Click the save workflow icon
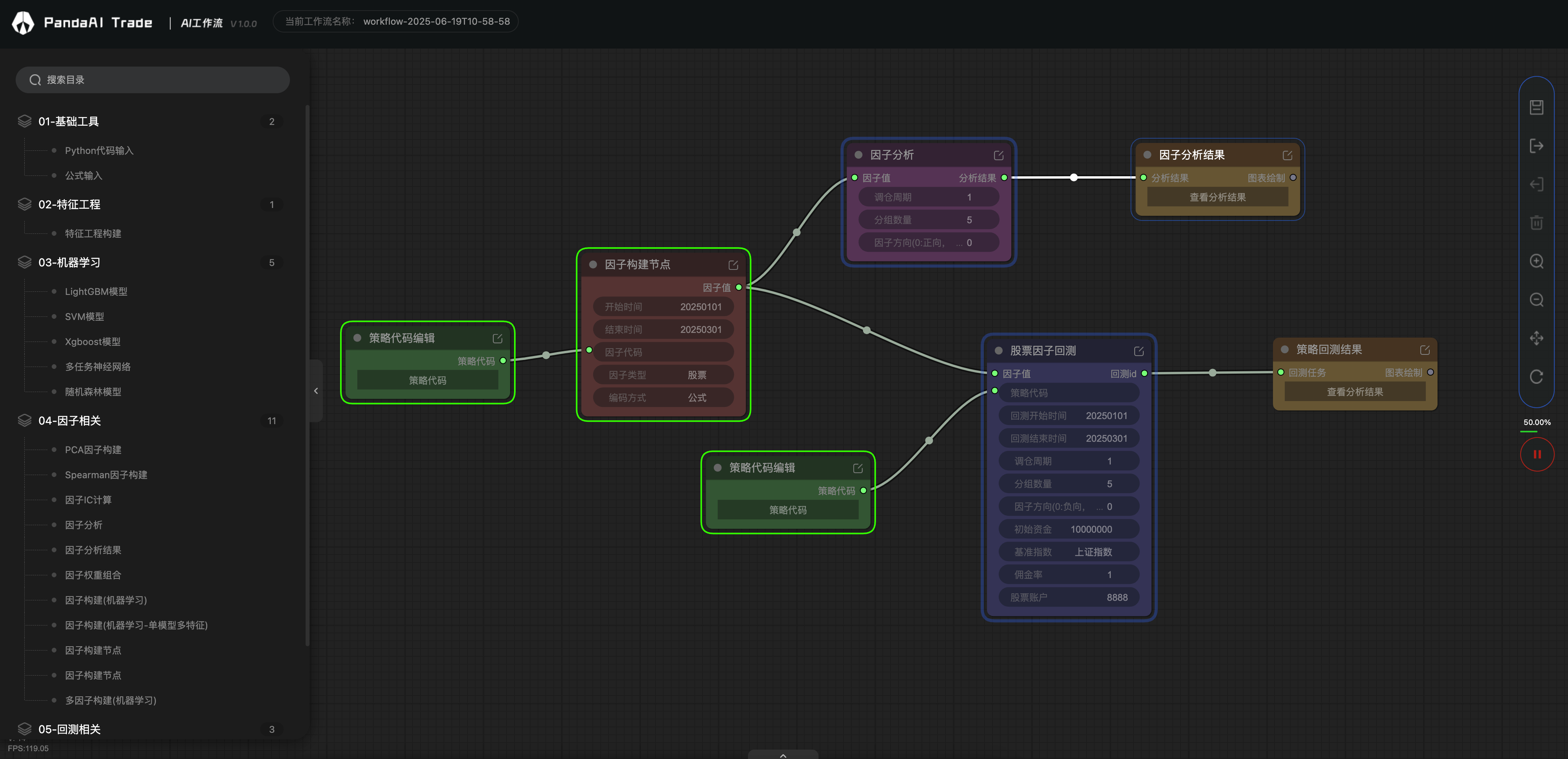Viewport: 1568px width, 759px height. (1536, 107)
